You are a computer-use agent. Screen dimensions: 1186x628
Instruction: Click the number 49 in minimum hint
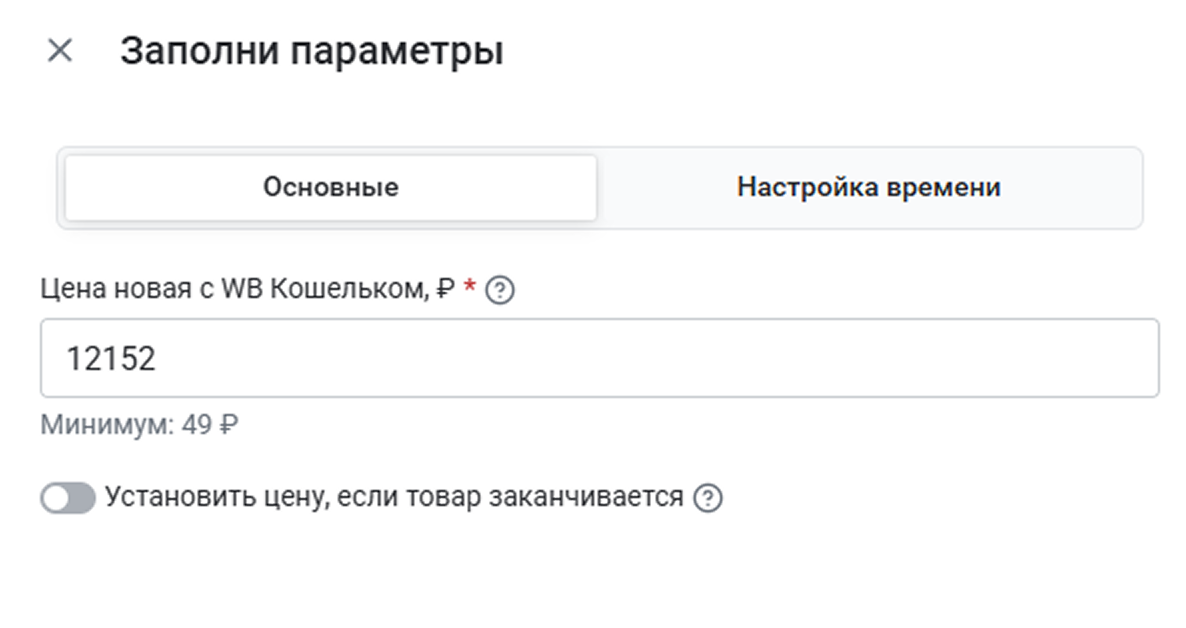(x=197, y=424)
